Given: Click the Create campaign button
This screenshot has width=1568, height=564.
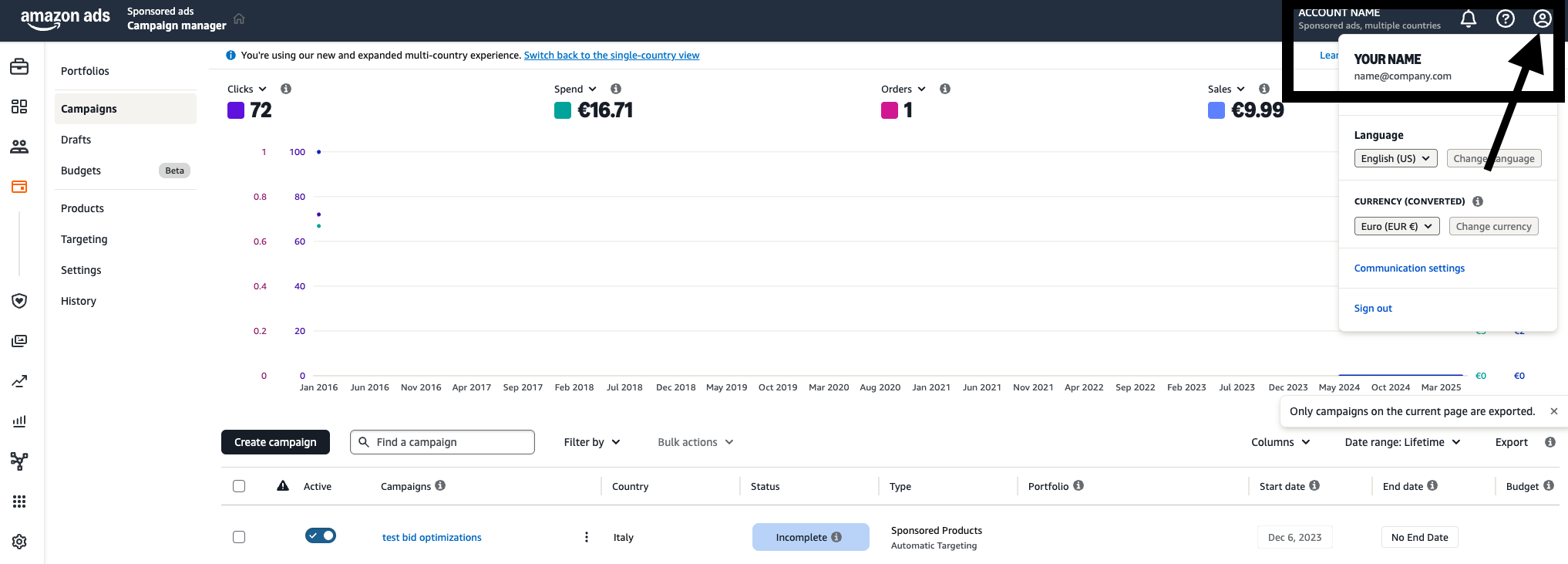Looking at the screenshot, I should [x=275, y=442].
